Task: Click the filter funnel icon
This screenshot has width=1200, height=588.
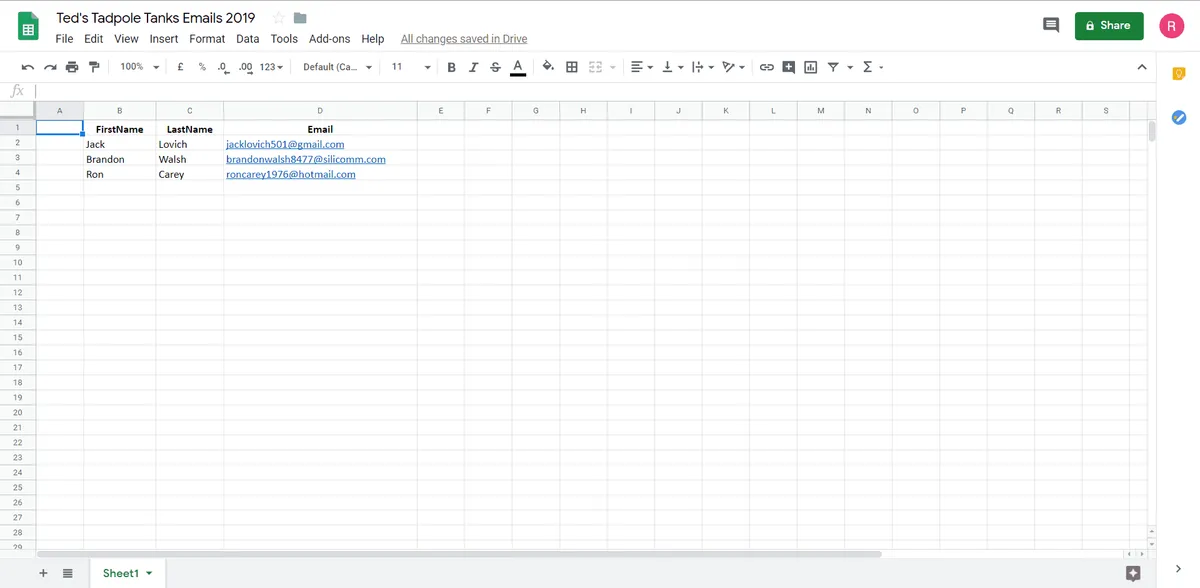Action: pyautogui.click(x=833, y=67)
